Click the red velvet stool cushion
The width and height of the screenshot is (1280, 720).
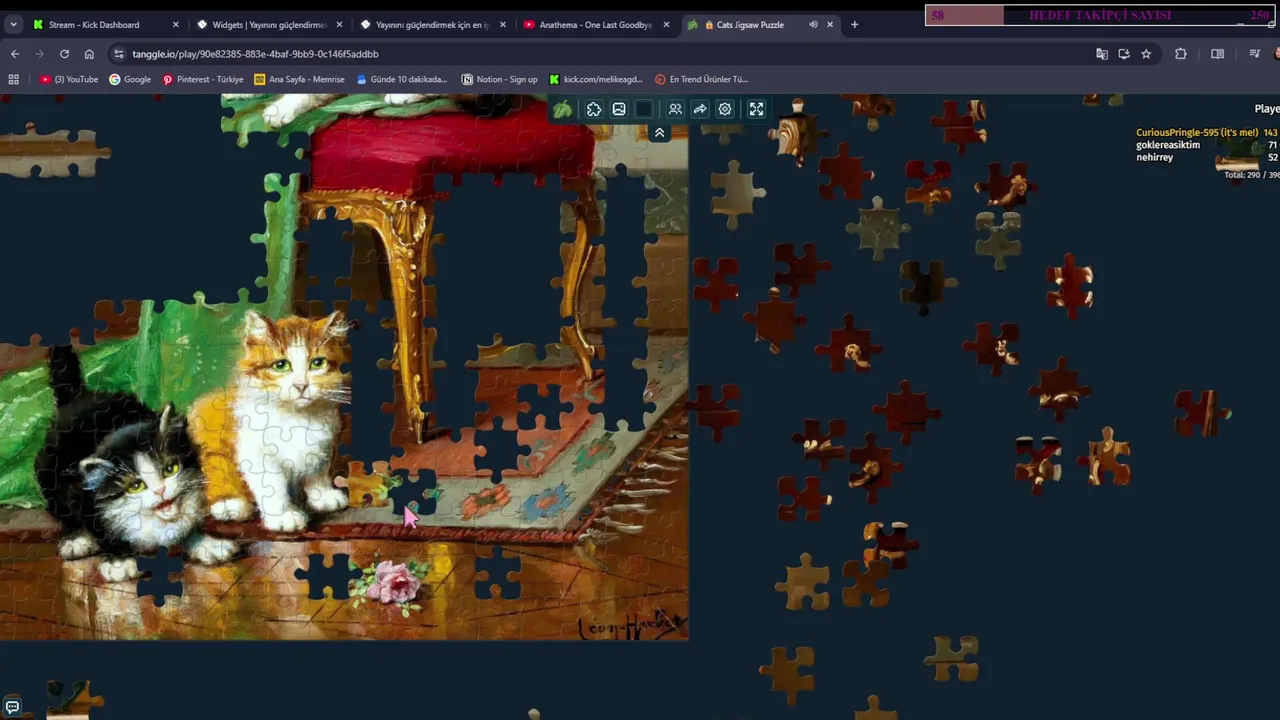click(452, 153)
